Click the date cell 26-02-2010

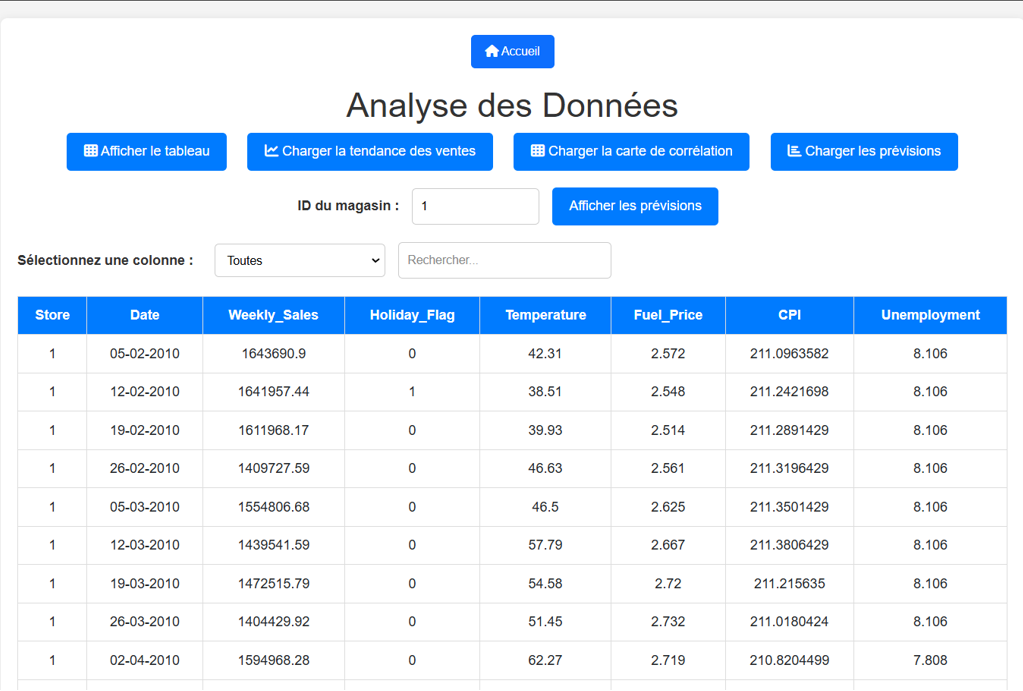[145, 468]
